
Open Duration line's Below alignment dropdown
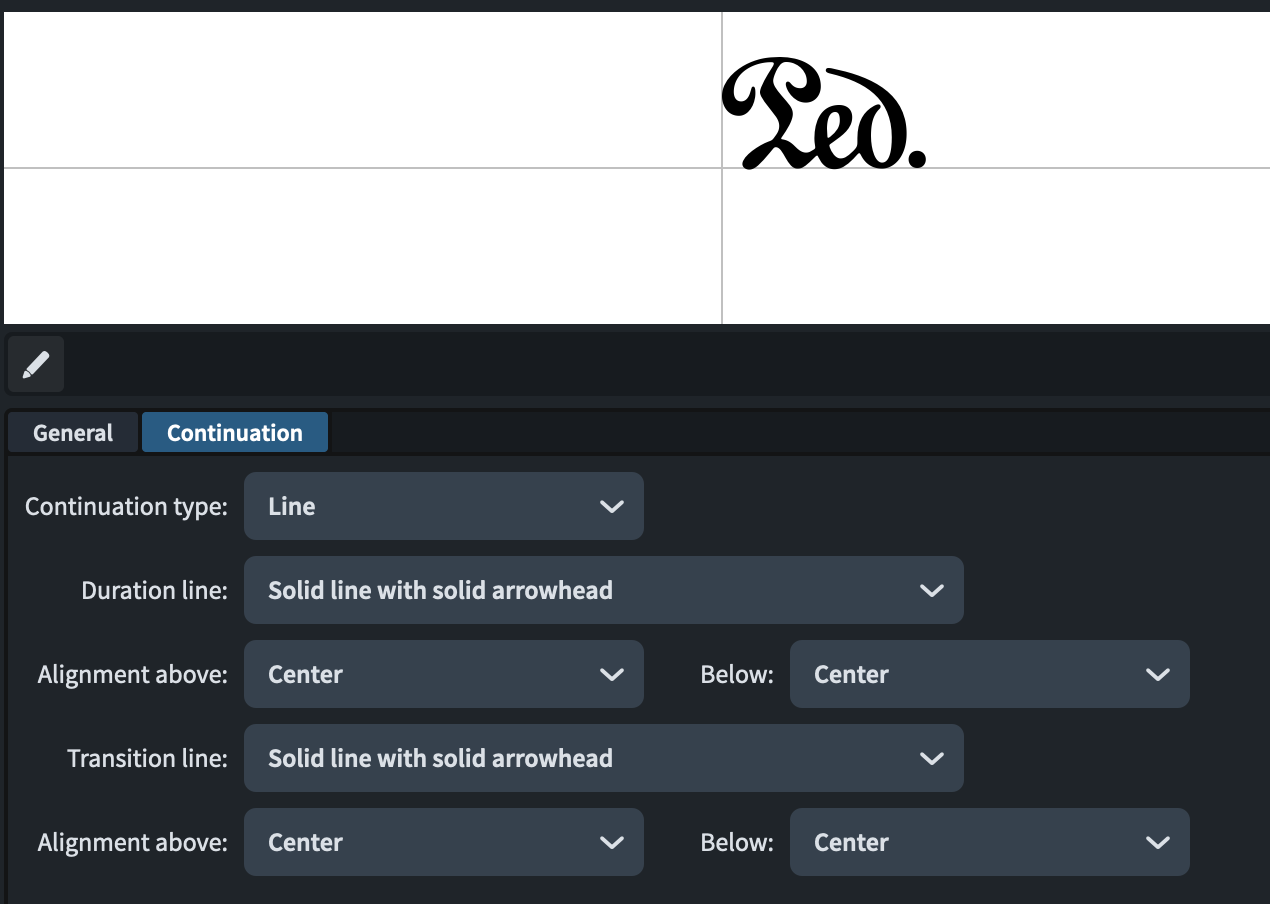989,675
